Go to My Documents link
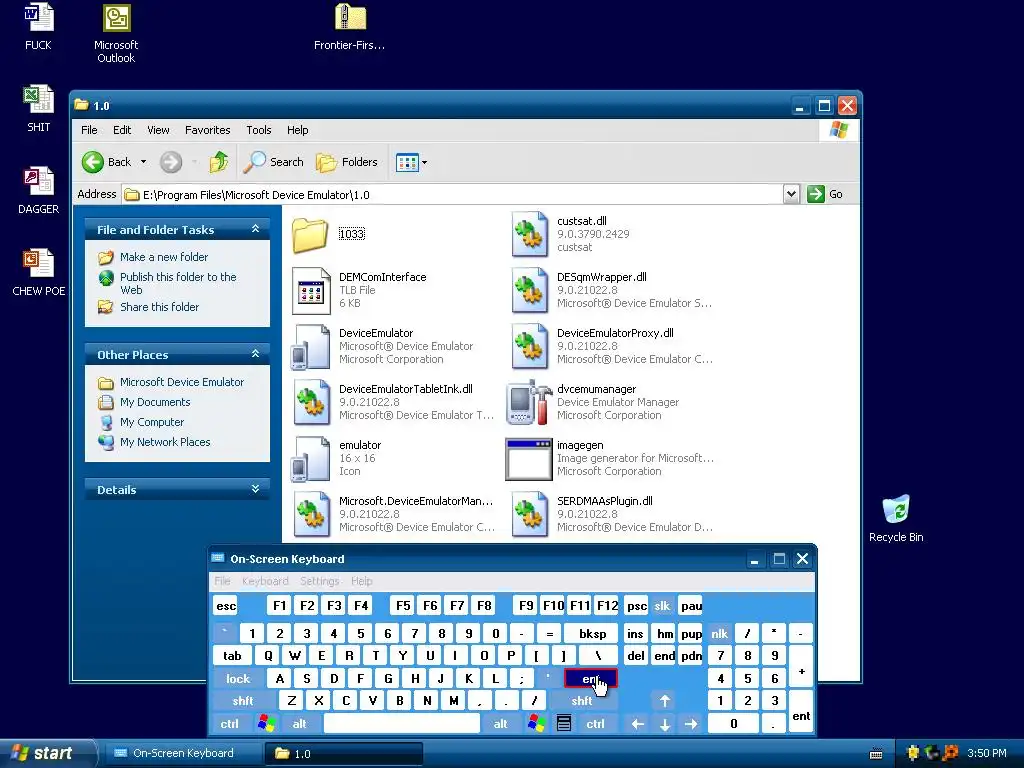The height and width of the screenshot is (768, 1024). [155, 402]
